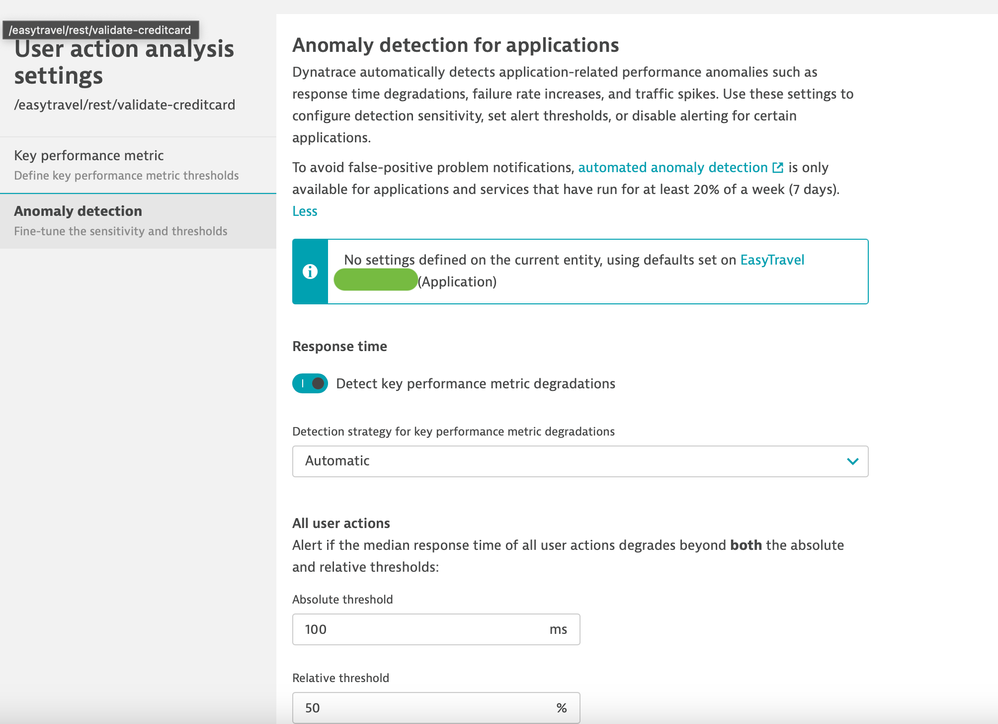This screenshot has width=998, height=724.
Task: Click the info icon in the notice banner
Action: point(310,271)
